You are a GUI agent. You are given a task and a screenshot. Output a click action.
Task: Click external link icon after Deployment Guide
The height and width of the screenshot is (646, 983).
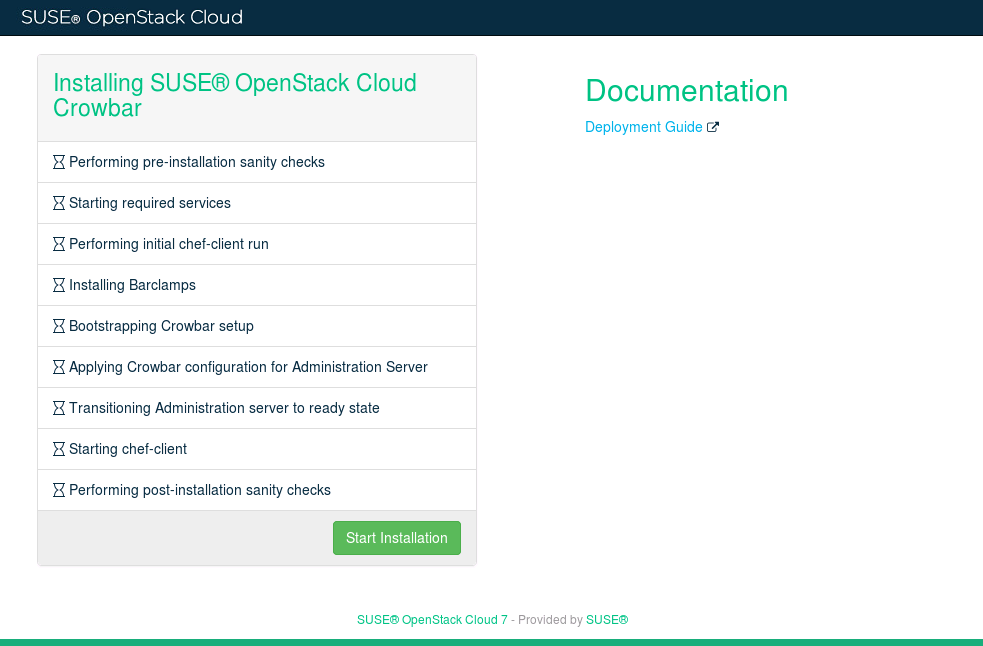coord(713,127)
